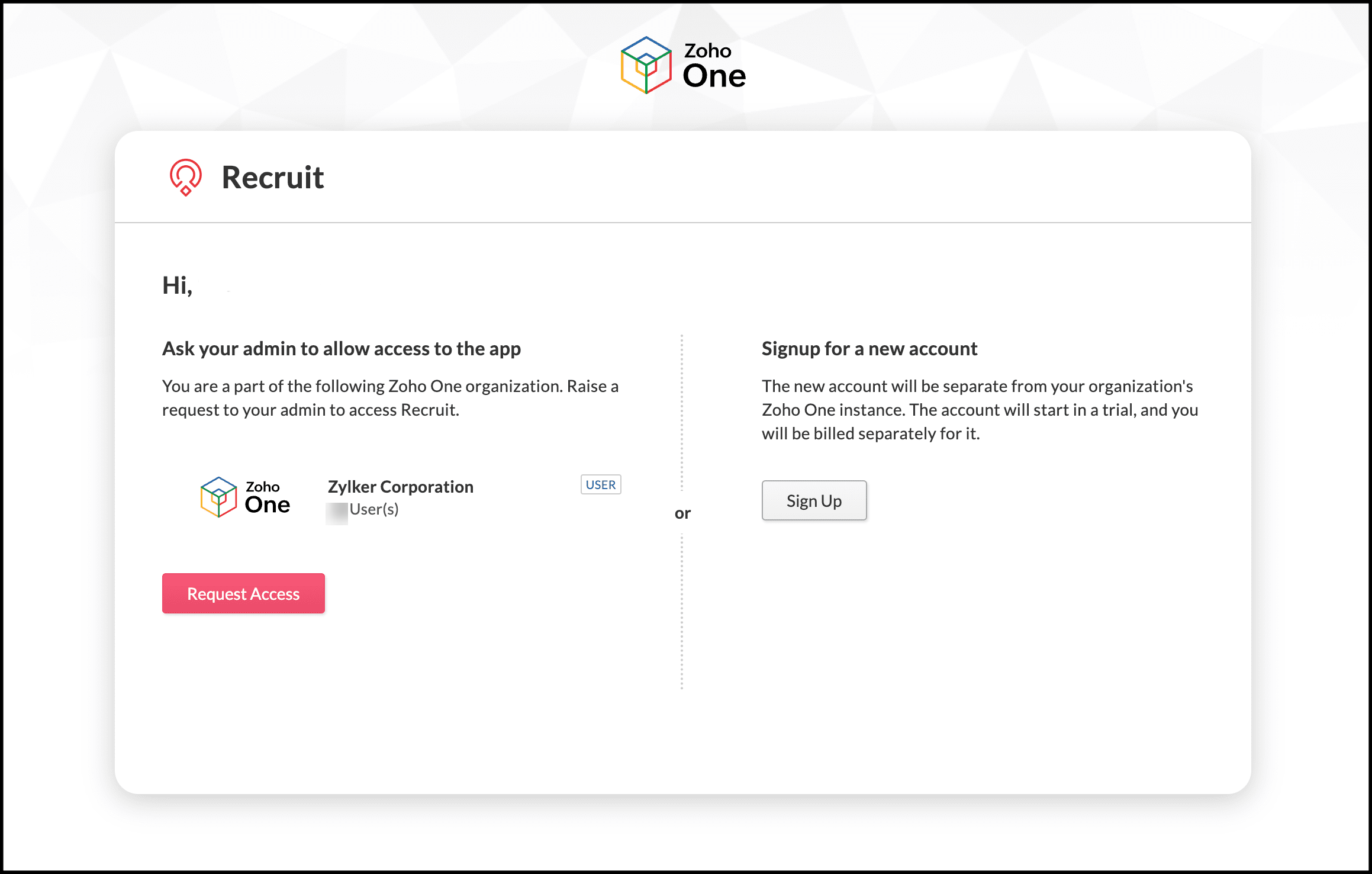1372x874 pixels.
Task: Click the USER role badge
Action: (601, 484)
